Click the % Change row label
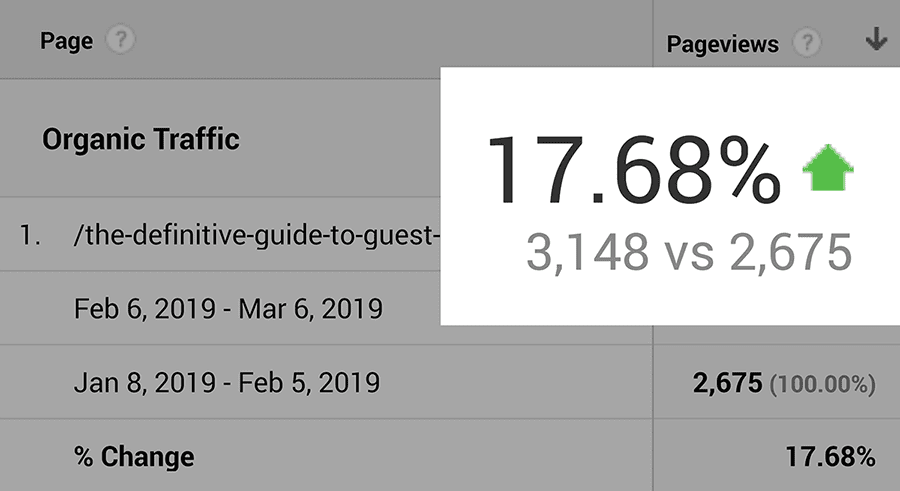 click(x=134, y=457)
